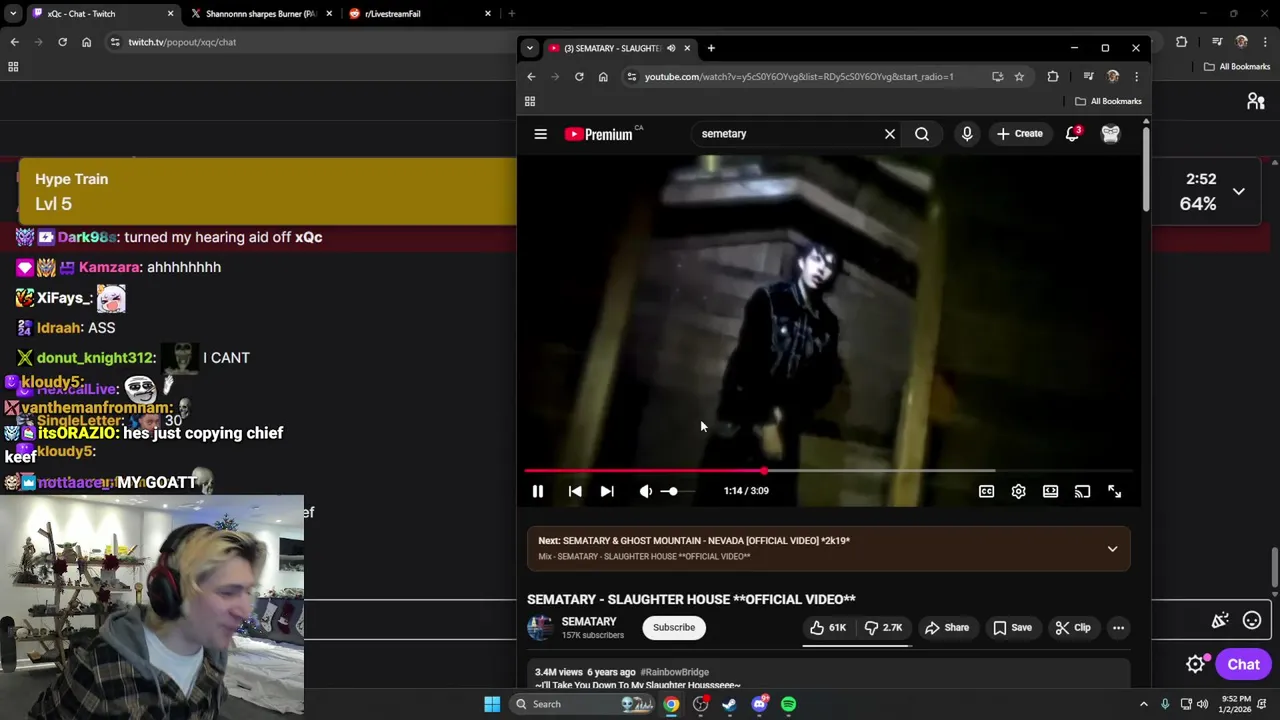Reload the YouTube window page

(579, 77)
